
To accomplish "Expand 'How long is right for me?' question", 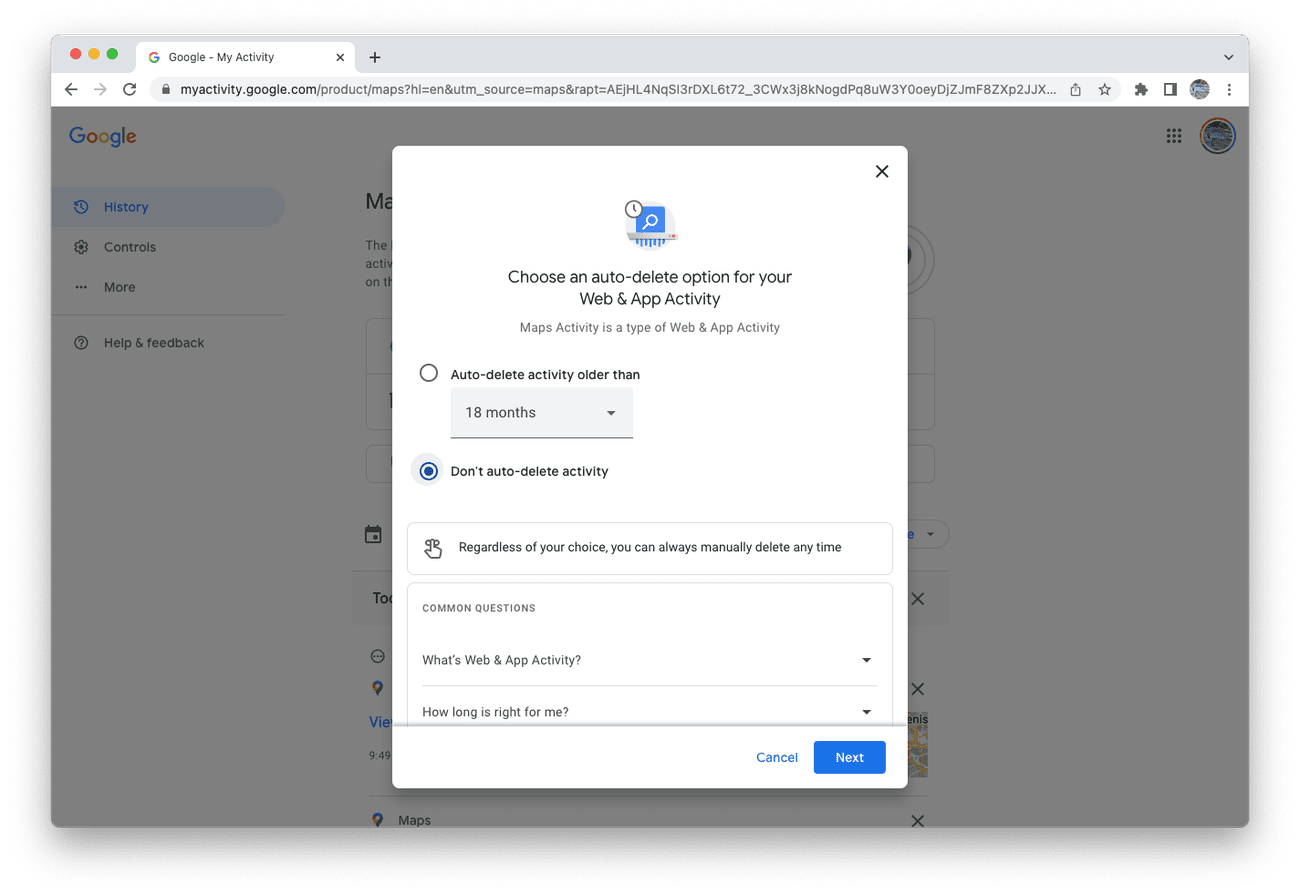I will (x=649, y=712).
